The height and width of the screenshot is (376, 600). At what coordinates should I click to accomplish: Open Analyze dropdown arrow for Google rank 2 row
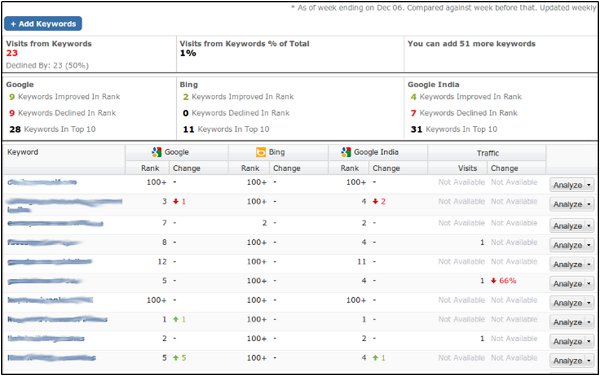click(x=589, y=342)
